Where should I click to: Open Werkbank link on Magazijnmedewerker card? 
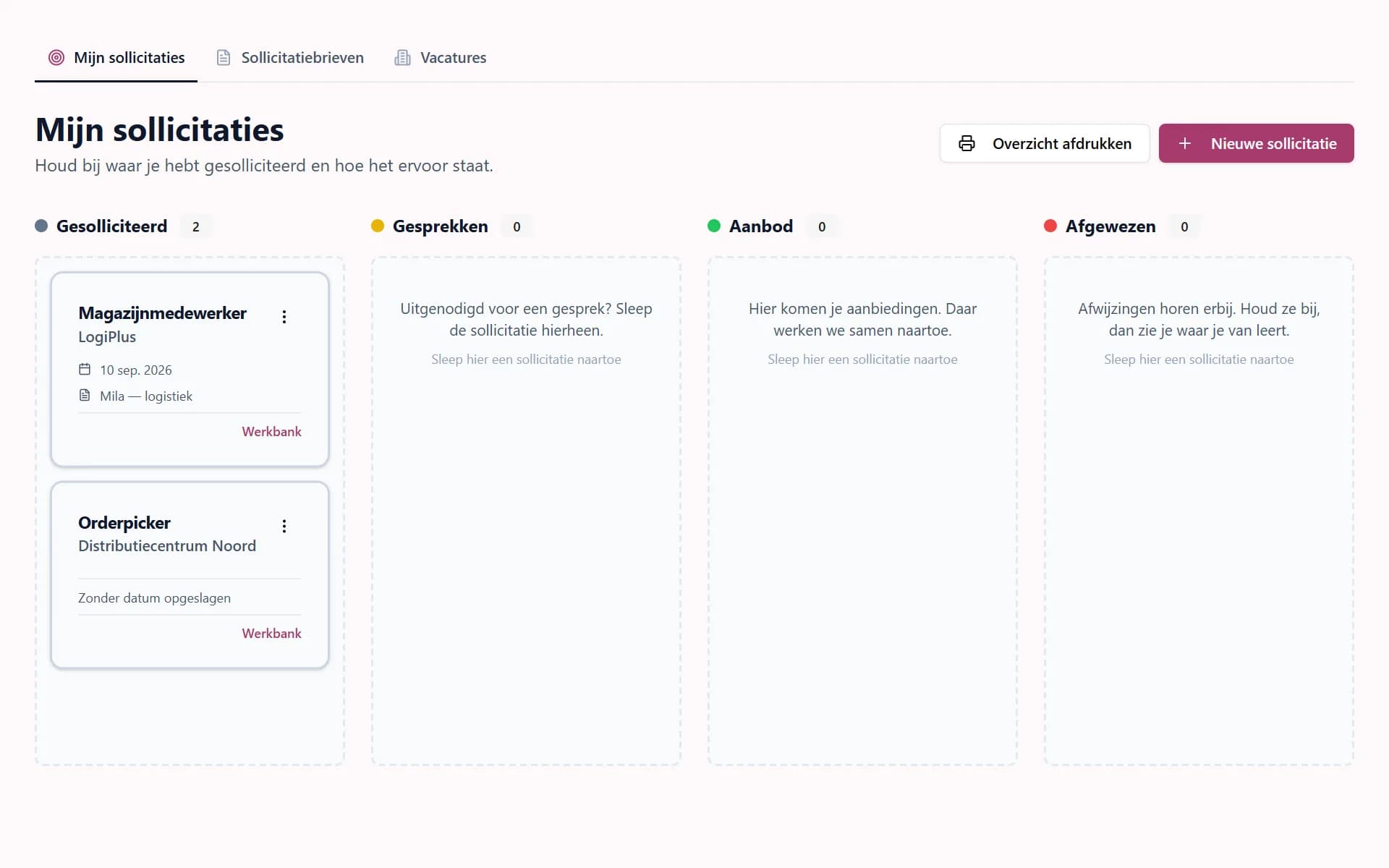coord(271,432)
